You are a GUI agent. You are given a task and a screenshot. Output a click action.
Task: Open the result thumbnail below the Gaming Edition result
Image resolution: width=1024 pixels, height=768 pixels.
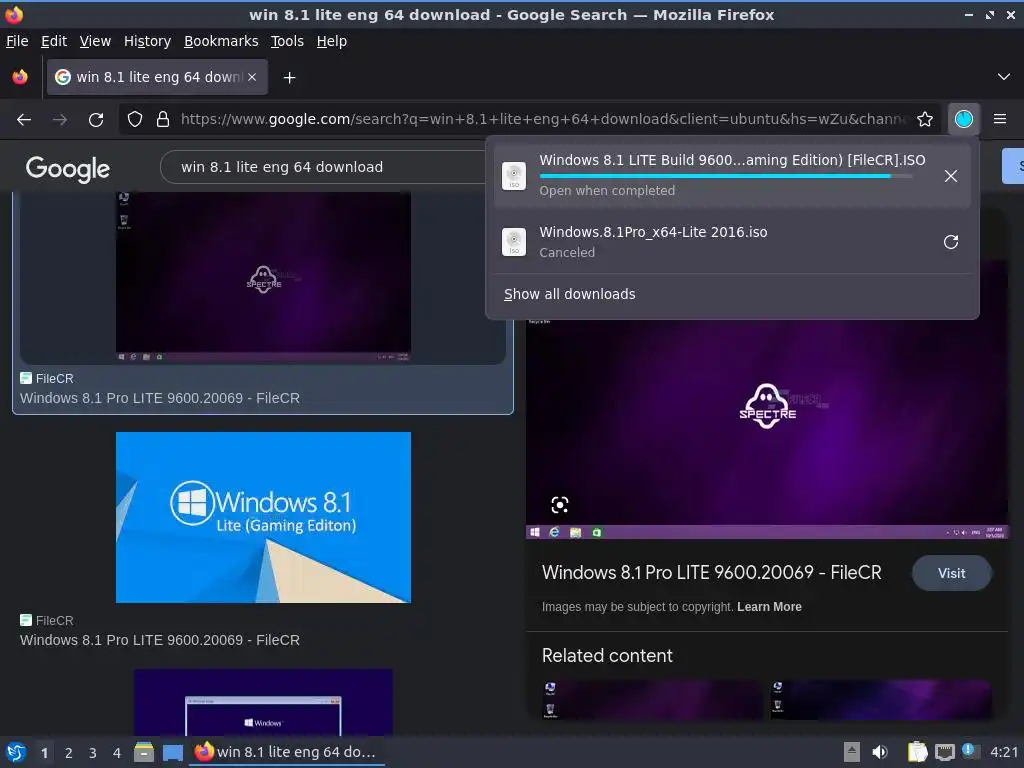263,702
